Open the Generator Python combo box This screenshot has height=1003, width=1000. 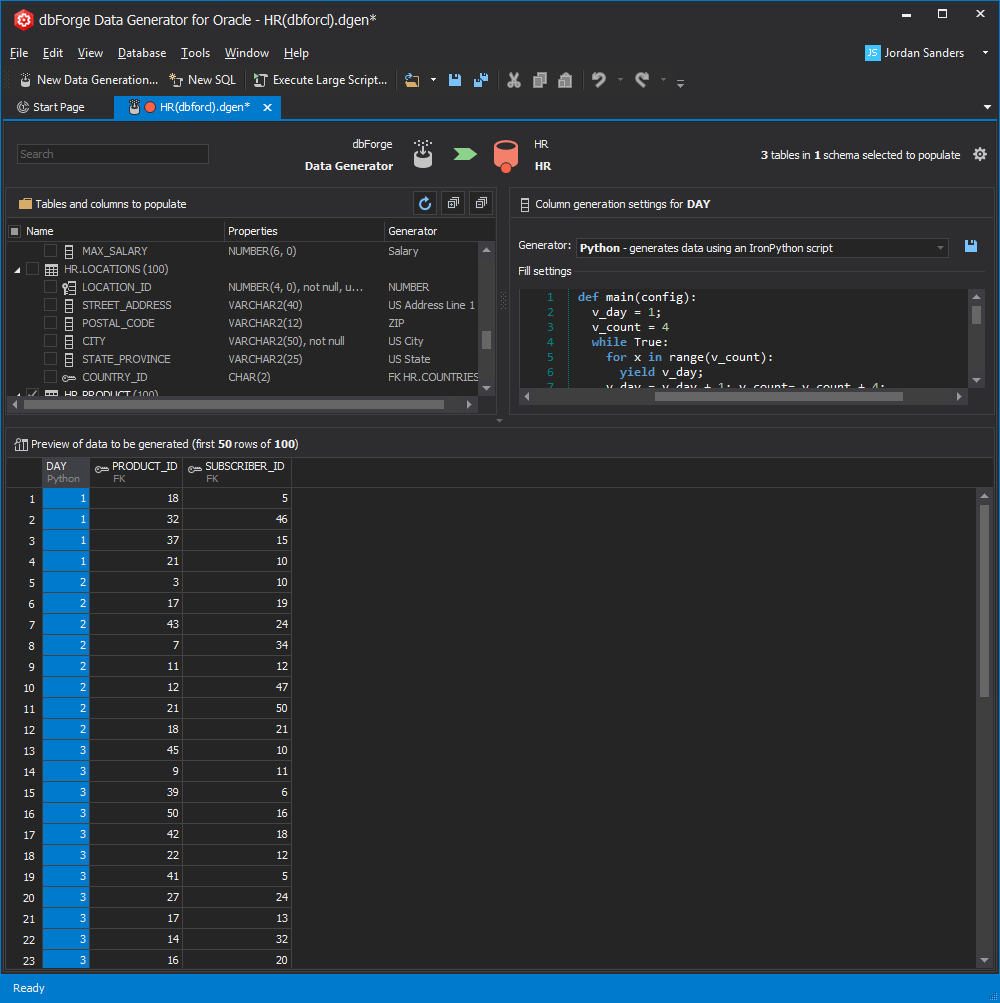coord(761,248)
